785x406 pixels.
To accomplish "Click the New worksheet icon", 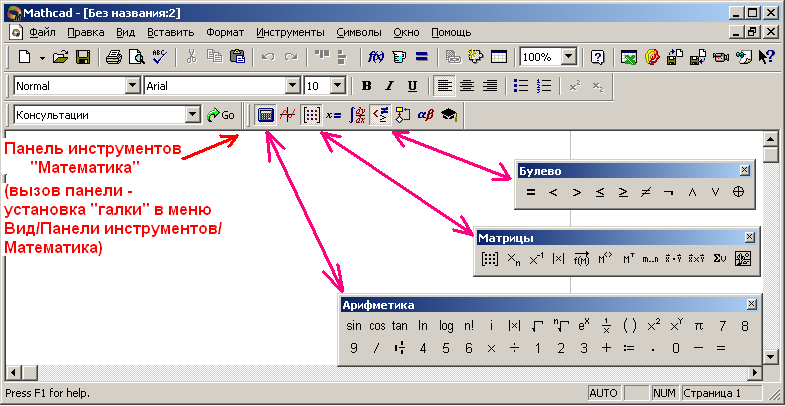I will point(25,57).
